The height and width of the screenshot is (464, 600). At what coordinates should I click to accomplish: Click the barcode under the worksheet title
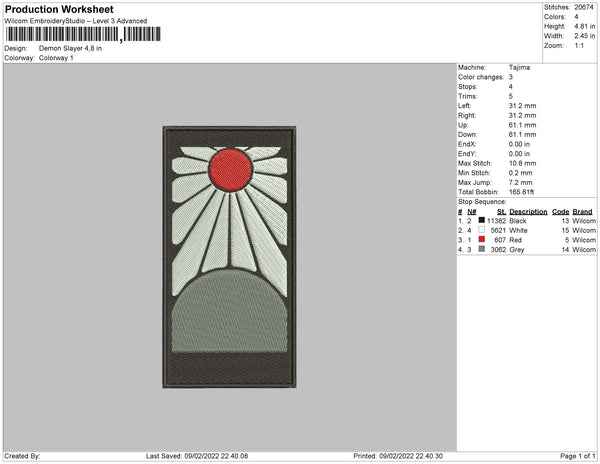[x=83, y=34]
